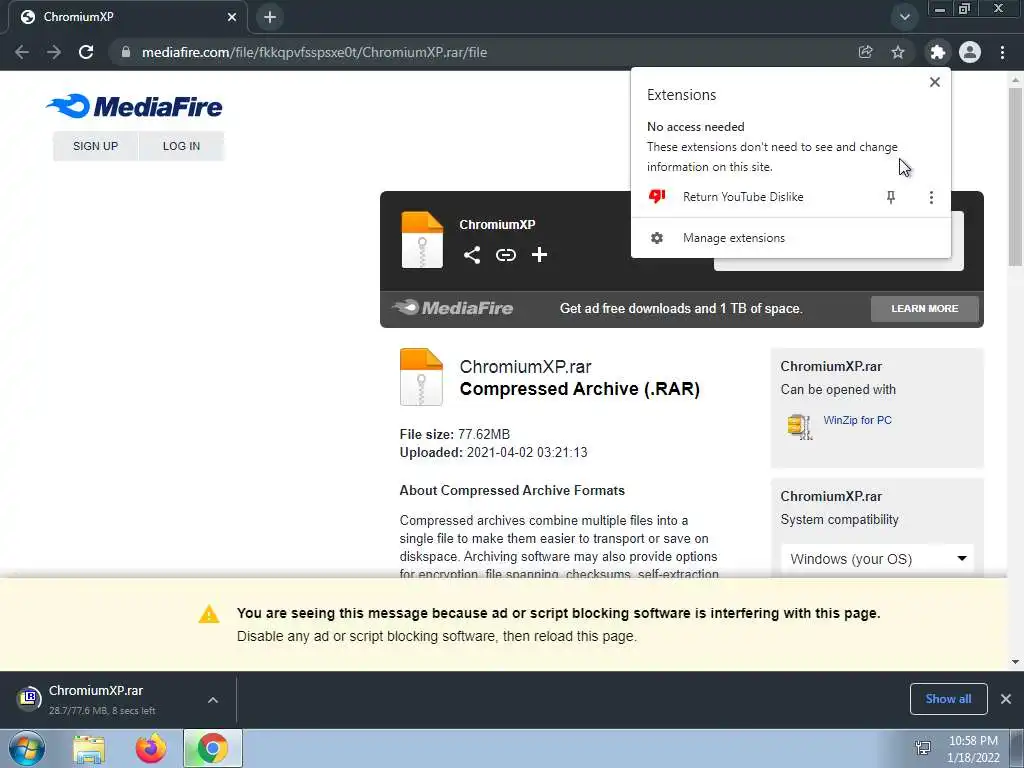Expand the ChromiumXP.rar download options arrow
The width and height of the screenshot is (1024, 768).
pos(213,700)
